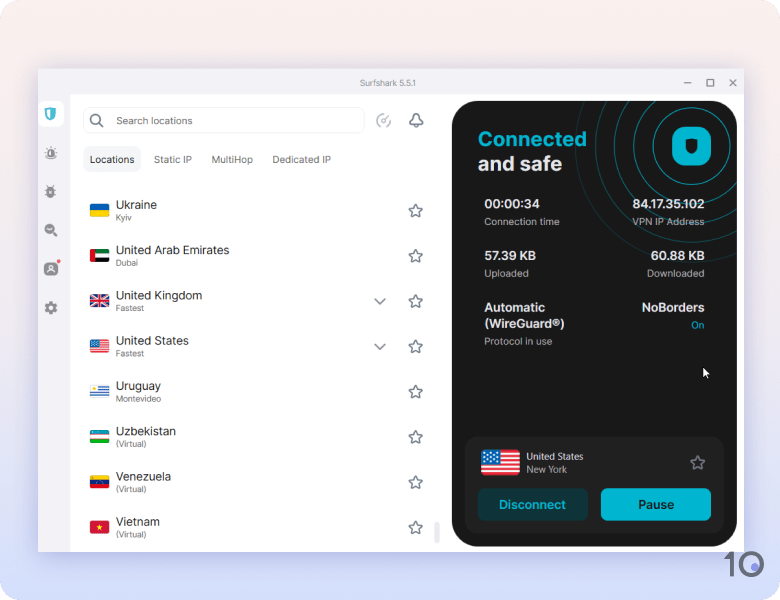Favorite Venezuela with its star
780x600 pixels.
[x=416, y=483]
